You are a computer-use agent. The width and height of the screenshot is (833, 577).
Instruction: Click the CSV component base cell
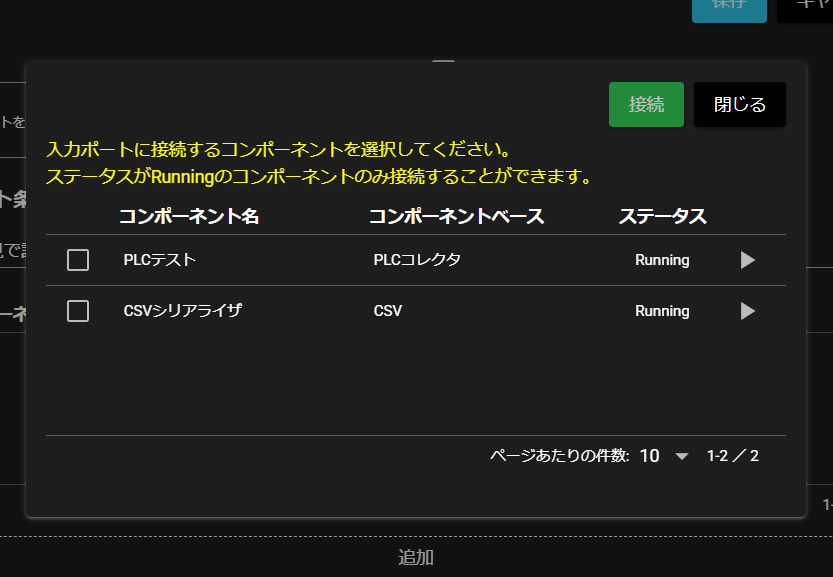[388, 311]
